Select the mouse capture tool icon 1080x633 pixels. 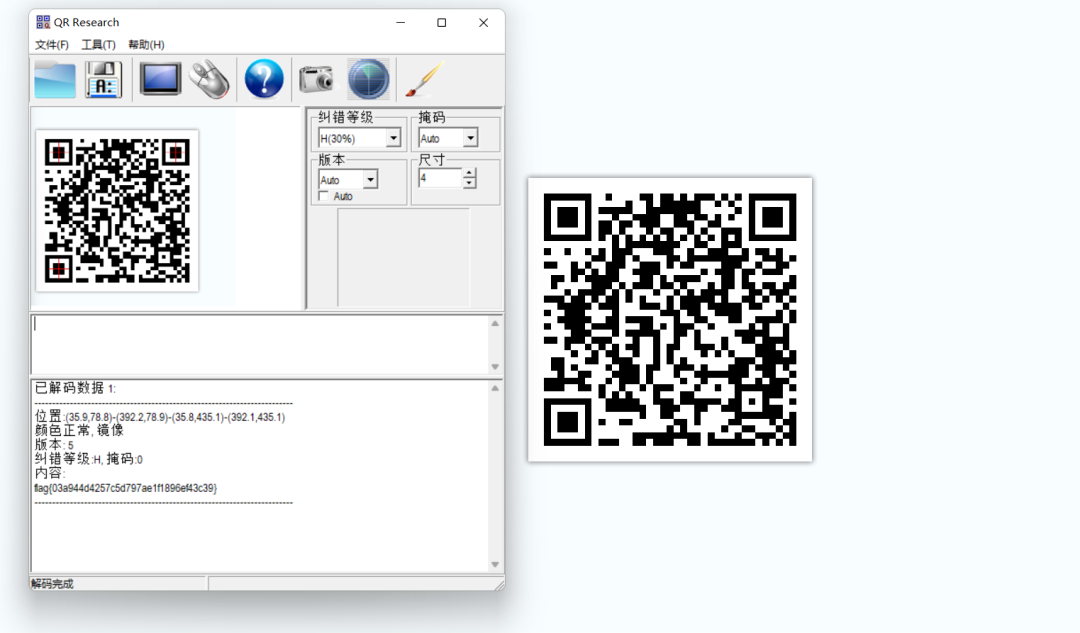coord(209,80)
